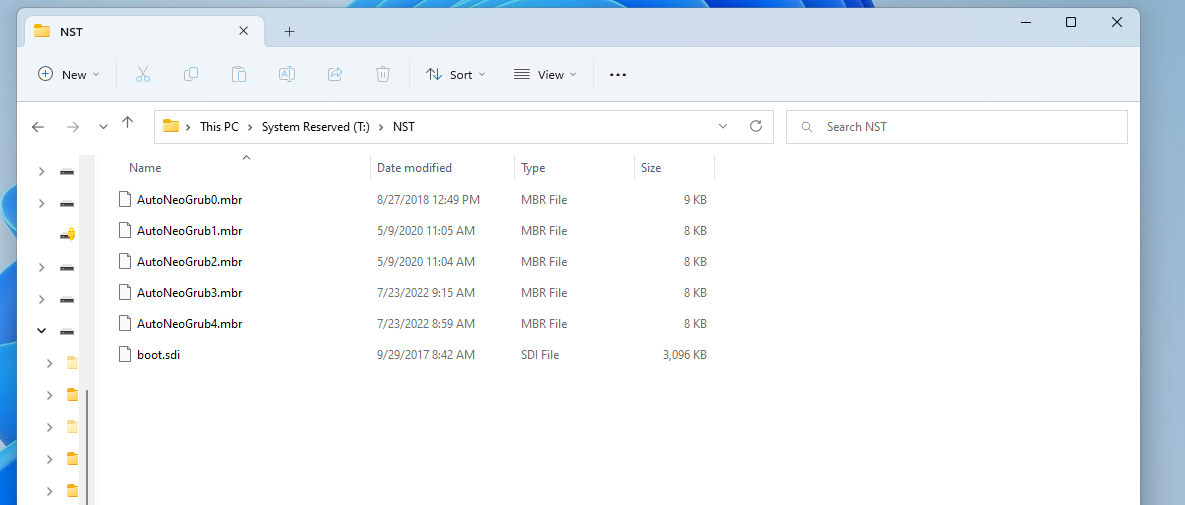Image resolution: width=1185 pixels, height=505 pixels.
Task: Click the Forward navigation arrow
Action: (73, 127)
